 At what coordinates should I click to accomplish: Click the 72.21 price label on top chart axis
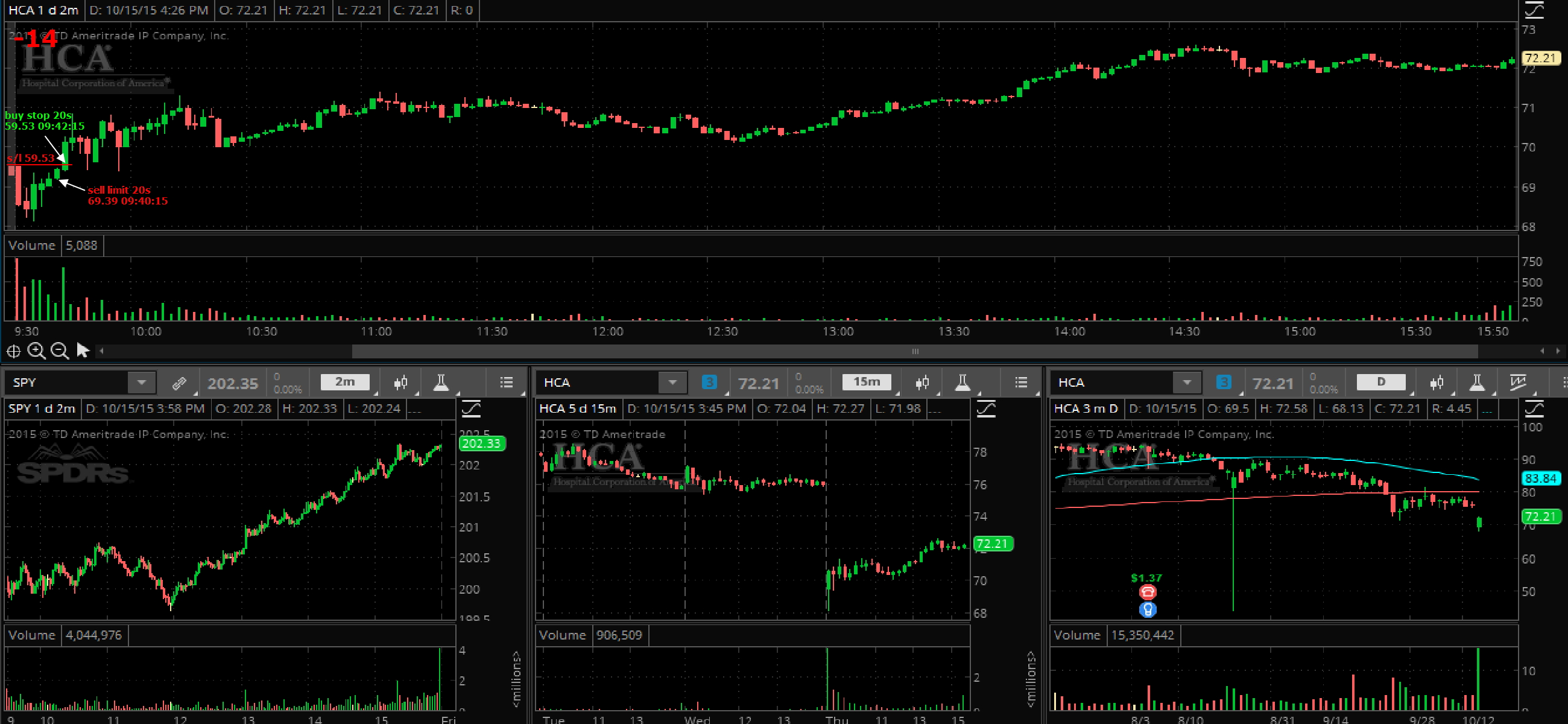[x=1541, y=58]
